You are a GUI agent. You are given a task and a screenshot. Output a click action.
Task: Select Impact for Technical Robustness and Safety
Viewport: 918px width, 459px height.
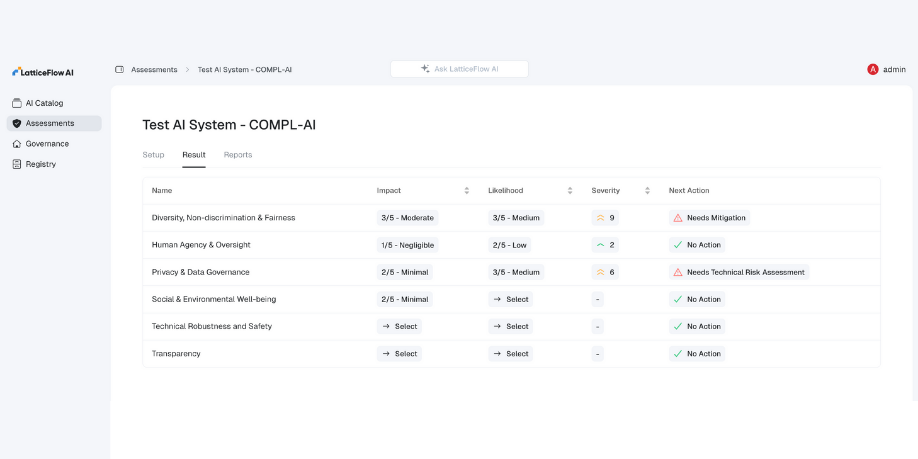[x=399, y=327]
